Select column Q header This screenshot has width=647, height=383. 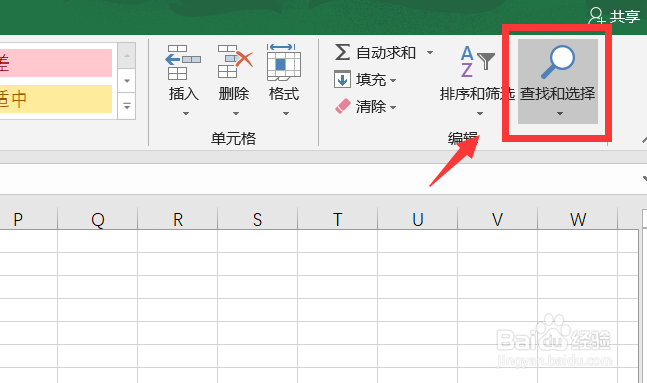(x=97, y=218)
